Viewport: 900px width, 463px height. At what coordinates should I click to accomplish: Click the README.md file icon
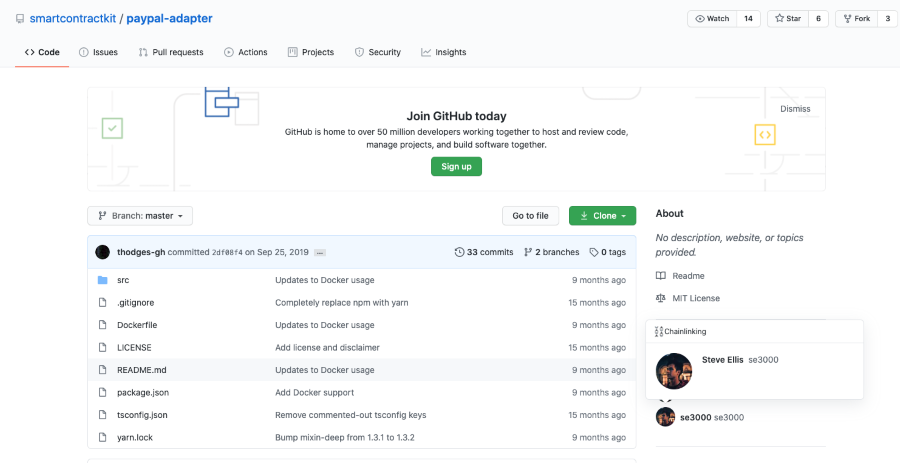[x=103, y=369]
